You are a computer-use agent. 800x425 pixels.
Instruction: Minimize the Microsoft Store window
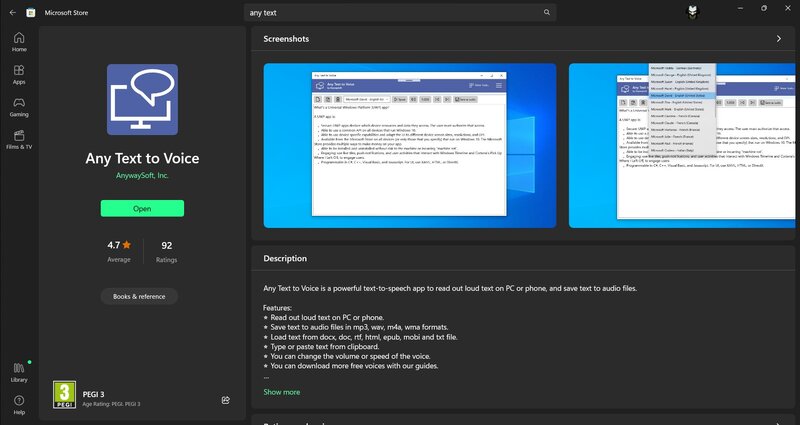[x=740, y=9]
